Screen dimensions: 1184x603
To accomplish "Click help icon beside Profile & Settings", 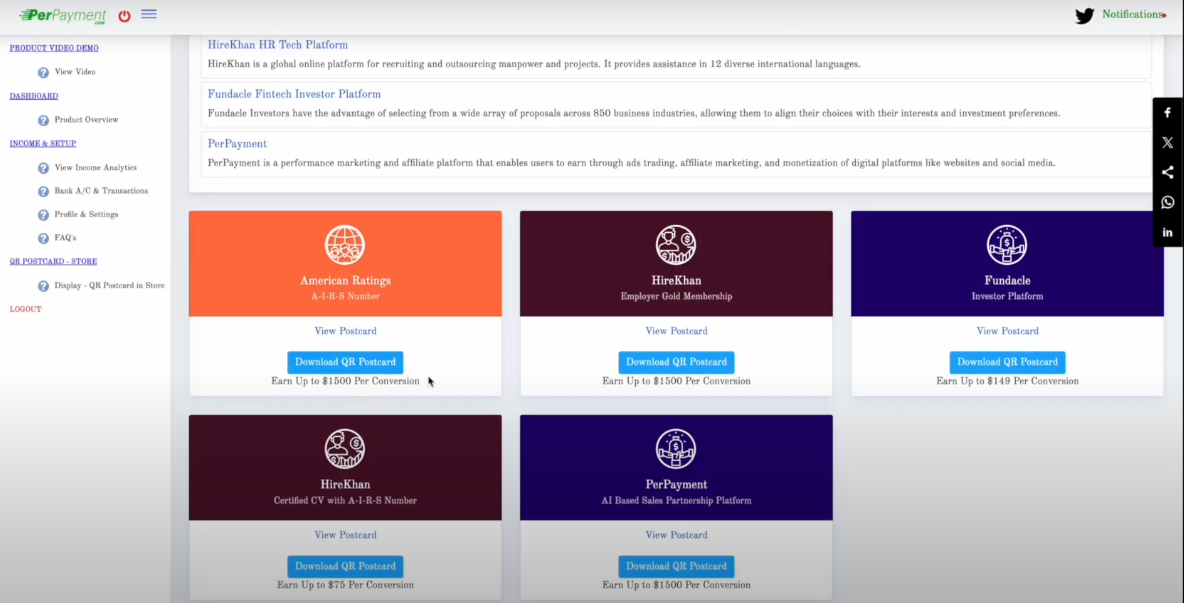I will click(43, 215).
